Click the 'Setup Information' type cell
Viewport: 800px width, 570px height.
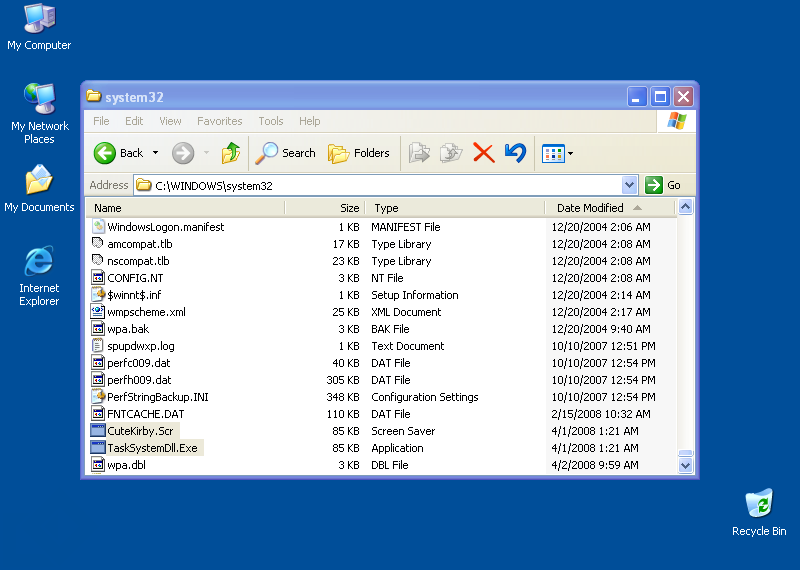click(415, 294)
